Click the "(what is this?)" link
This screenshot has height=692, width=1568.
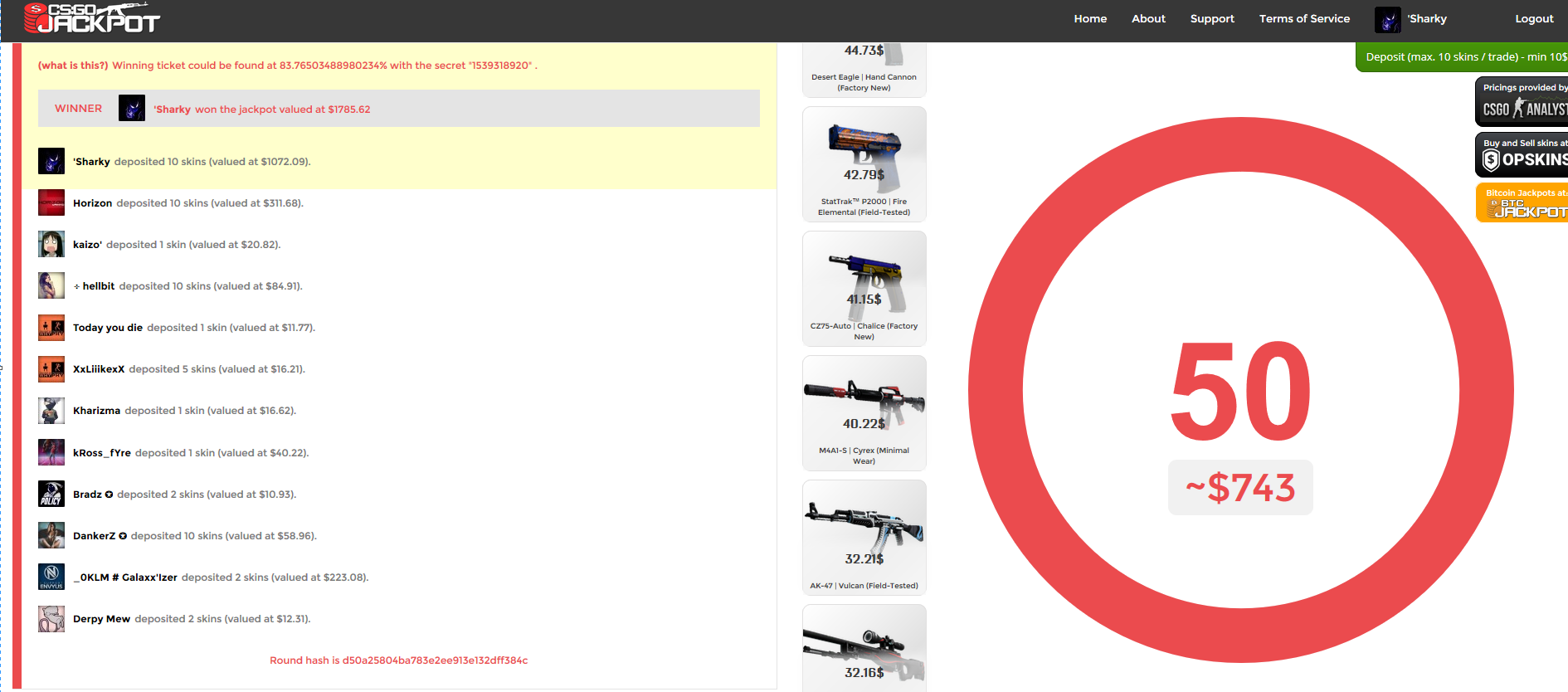coord(73,66)
